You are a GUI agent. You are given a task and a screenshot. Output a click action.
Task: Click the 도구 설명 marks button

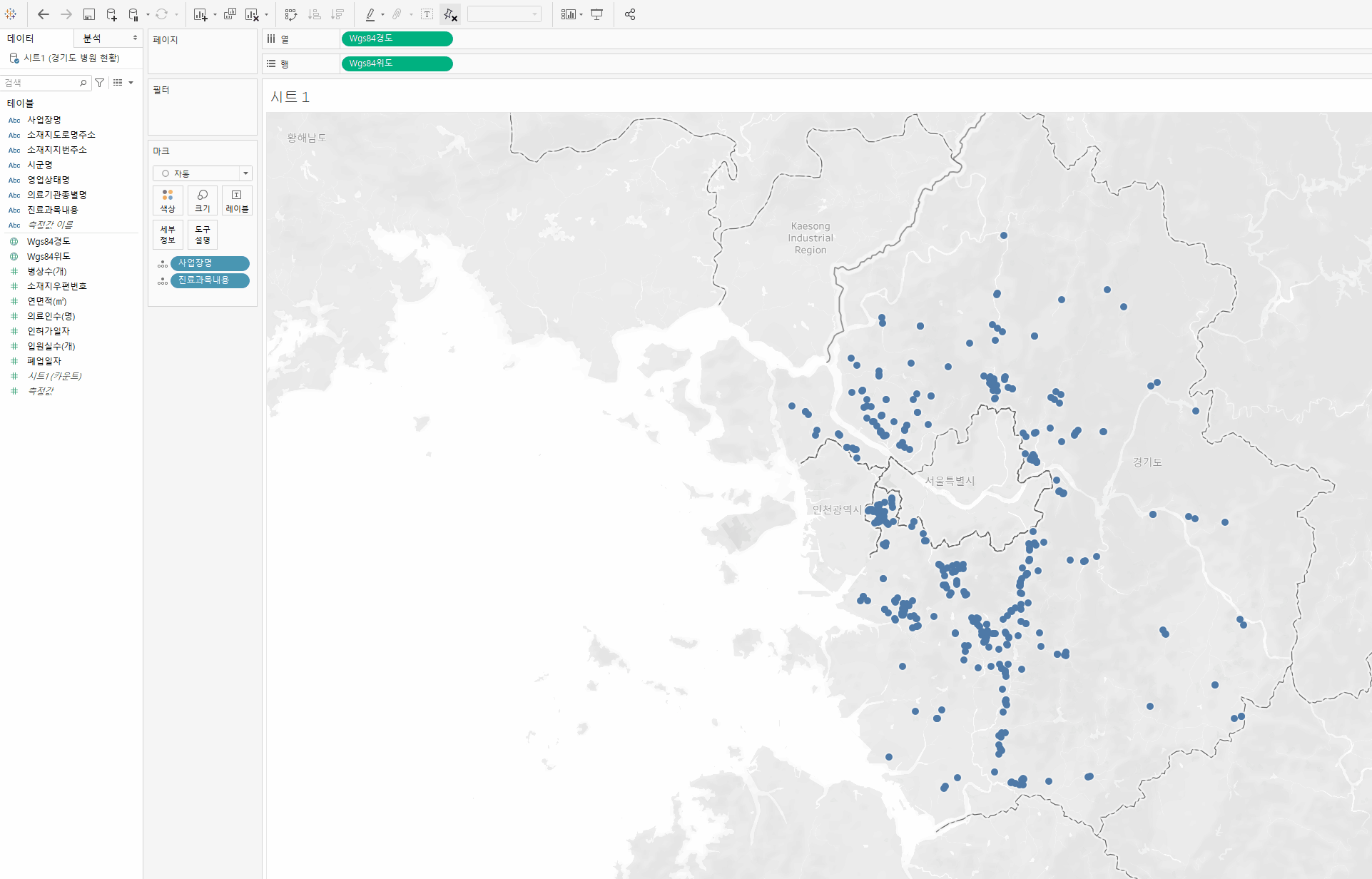(x=203, y=235)
